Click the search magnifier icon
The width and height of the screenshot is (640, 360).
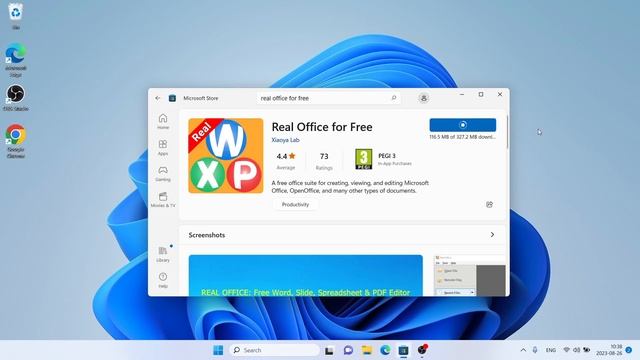click(394, 98)
